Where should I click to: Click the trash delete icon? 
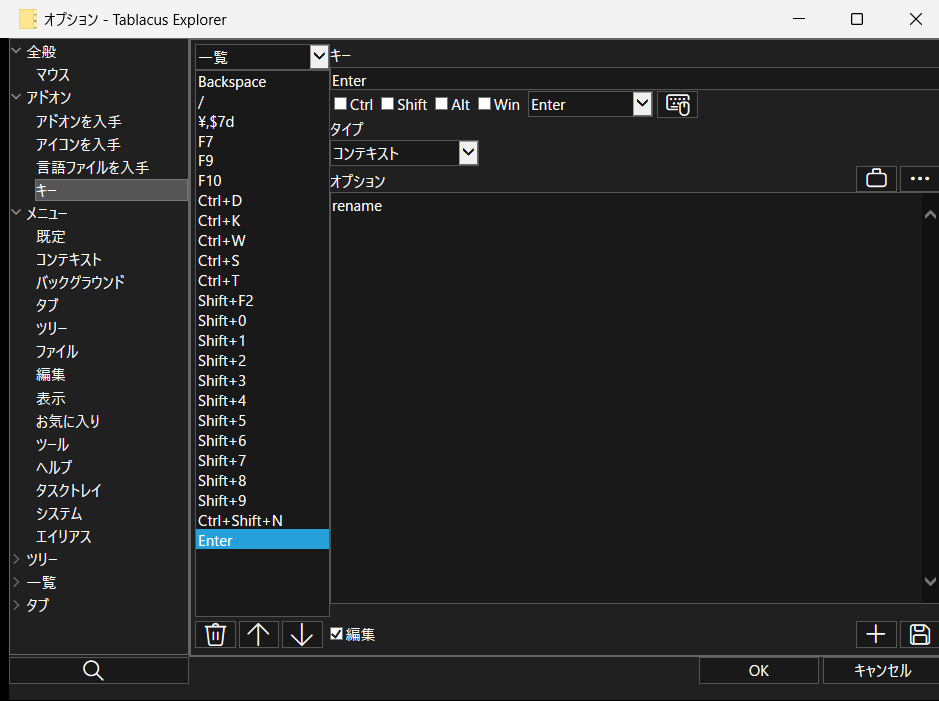click(215, 634)
